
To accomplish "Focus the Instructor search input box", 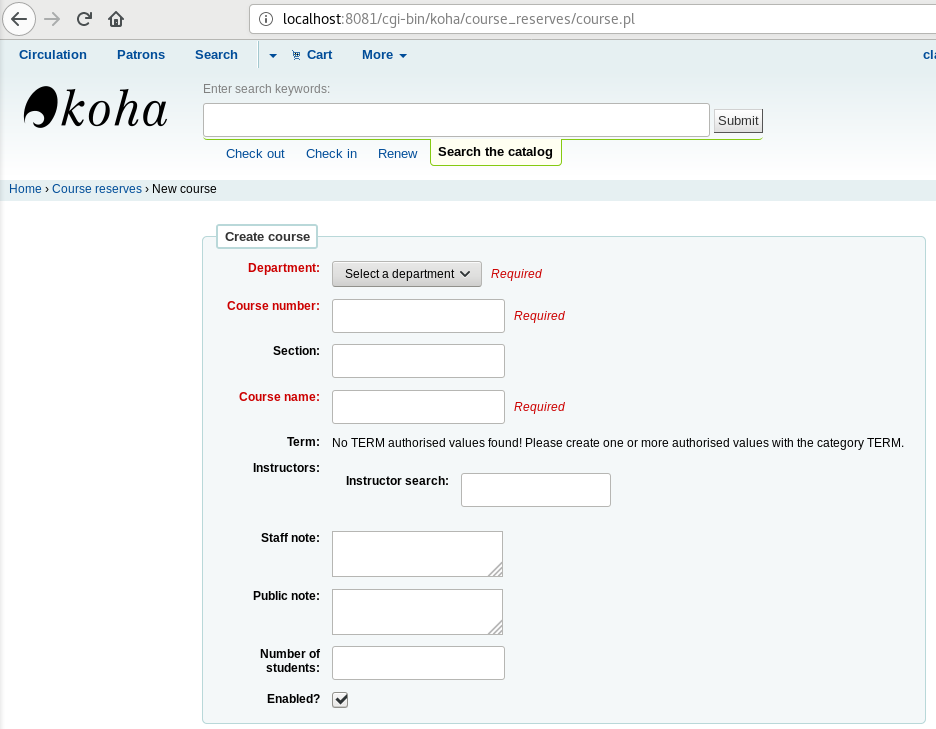I will (x=535, y=490).
